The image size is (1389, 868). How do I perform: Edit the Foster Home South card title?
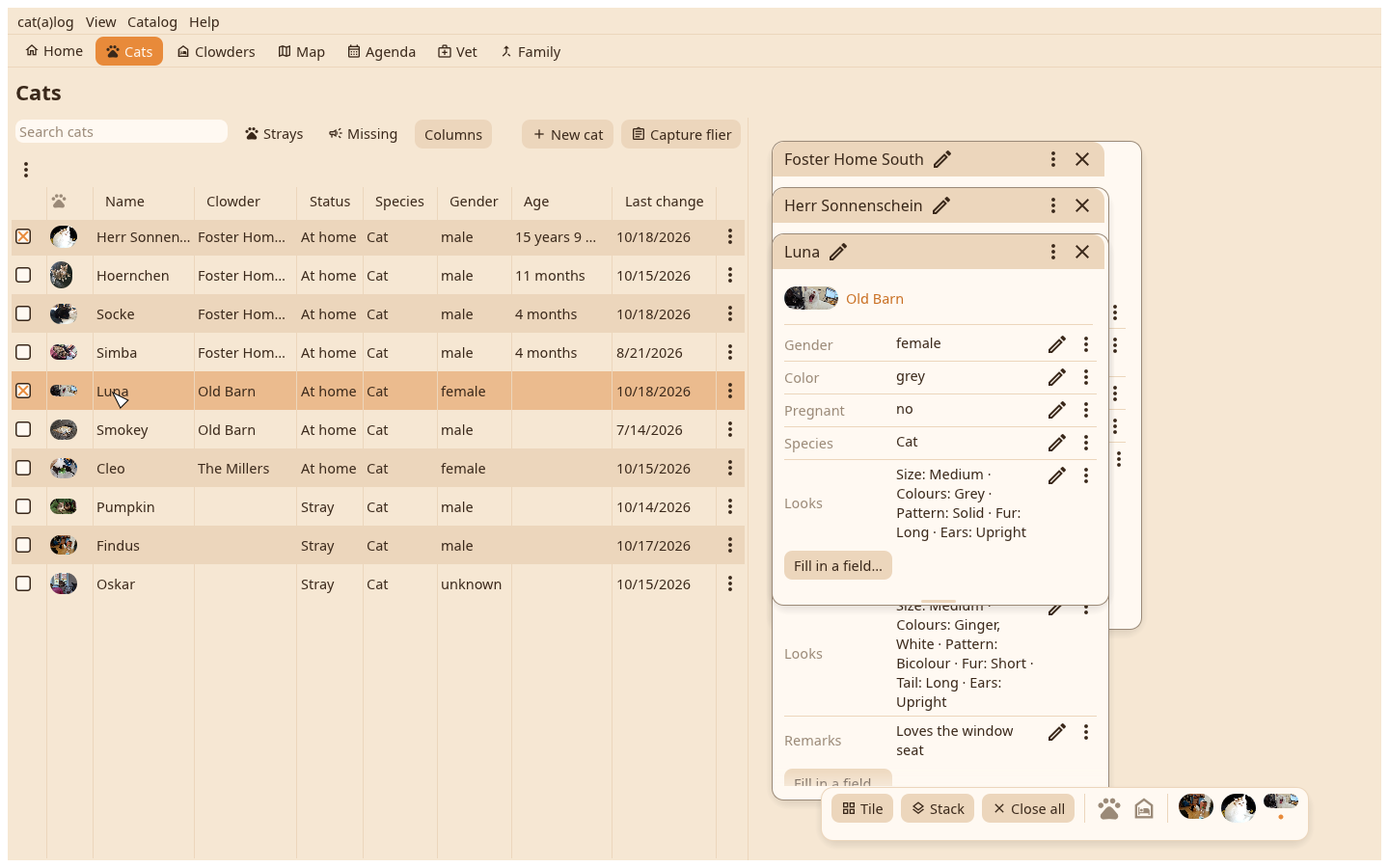tap(942, 159)
